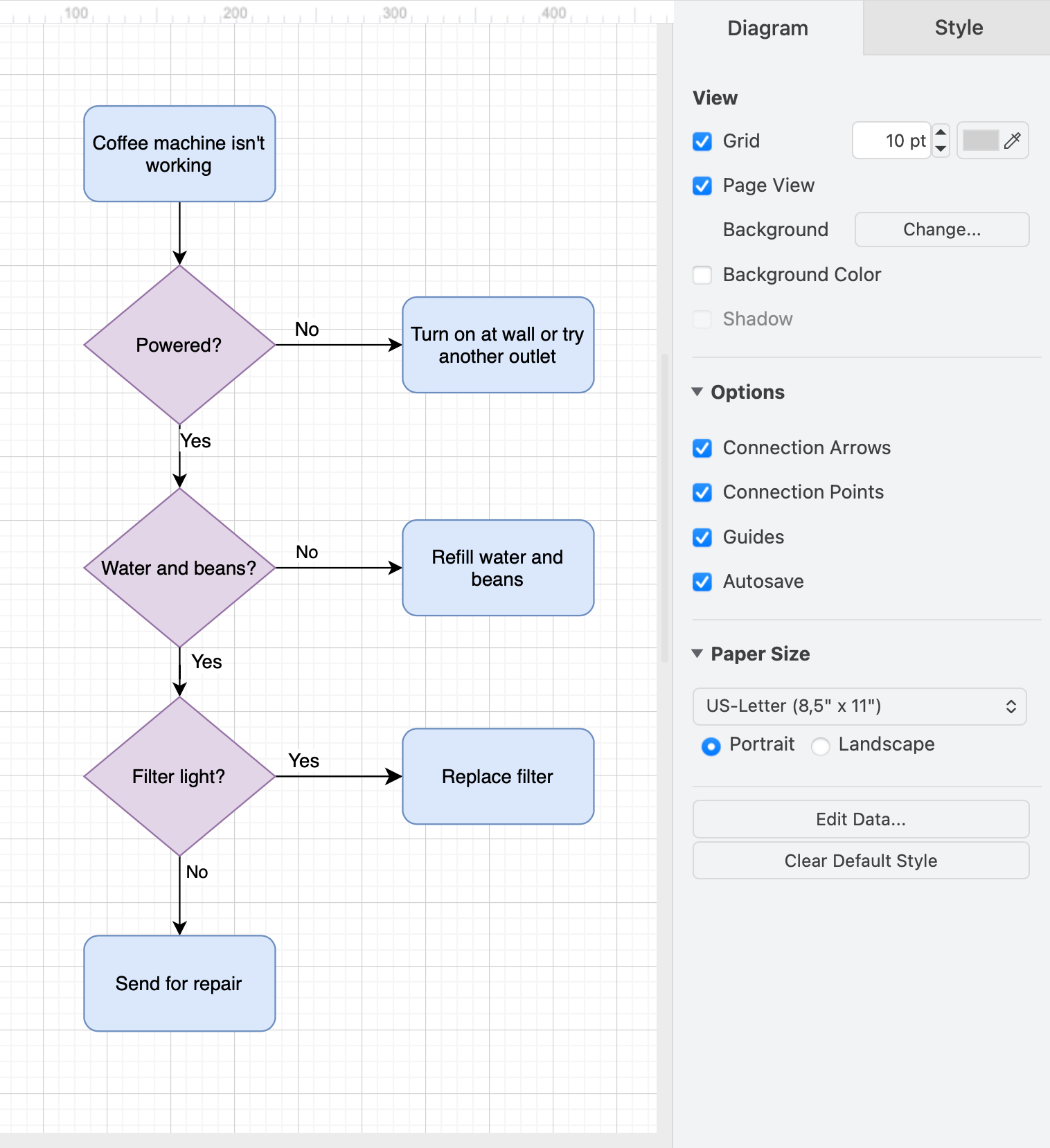Select the Refill water and beans box
This screenshot has width=1050, height=1148.
pyautogui.click(x=498, y=568)
